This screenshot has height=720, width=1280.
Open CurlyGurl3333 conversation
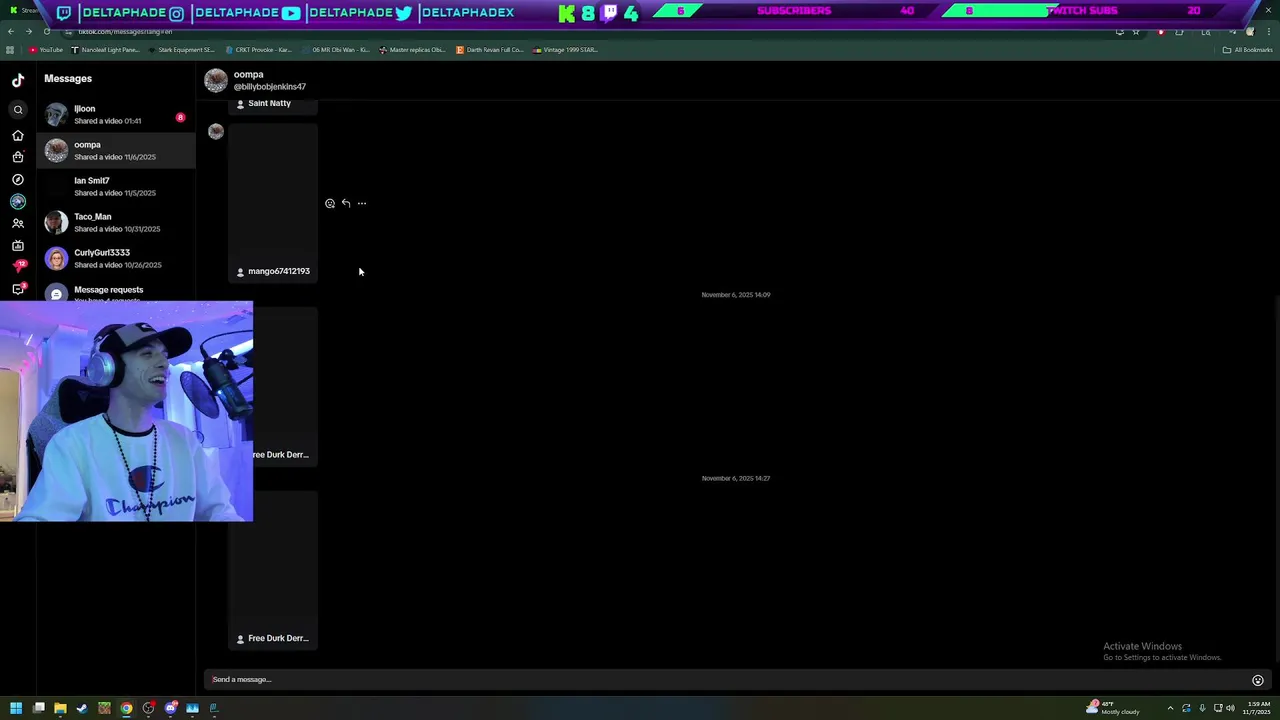click(116, 259)
